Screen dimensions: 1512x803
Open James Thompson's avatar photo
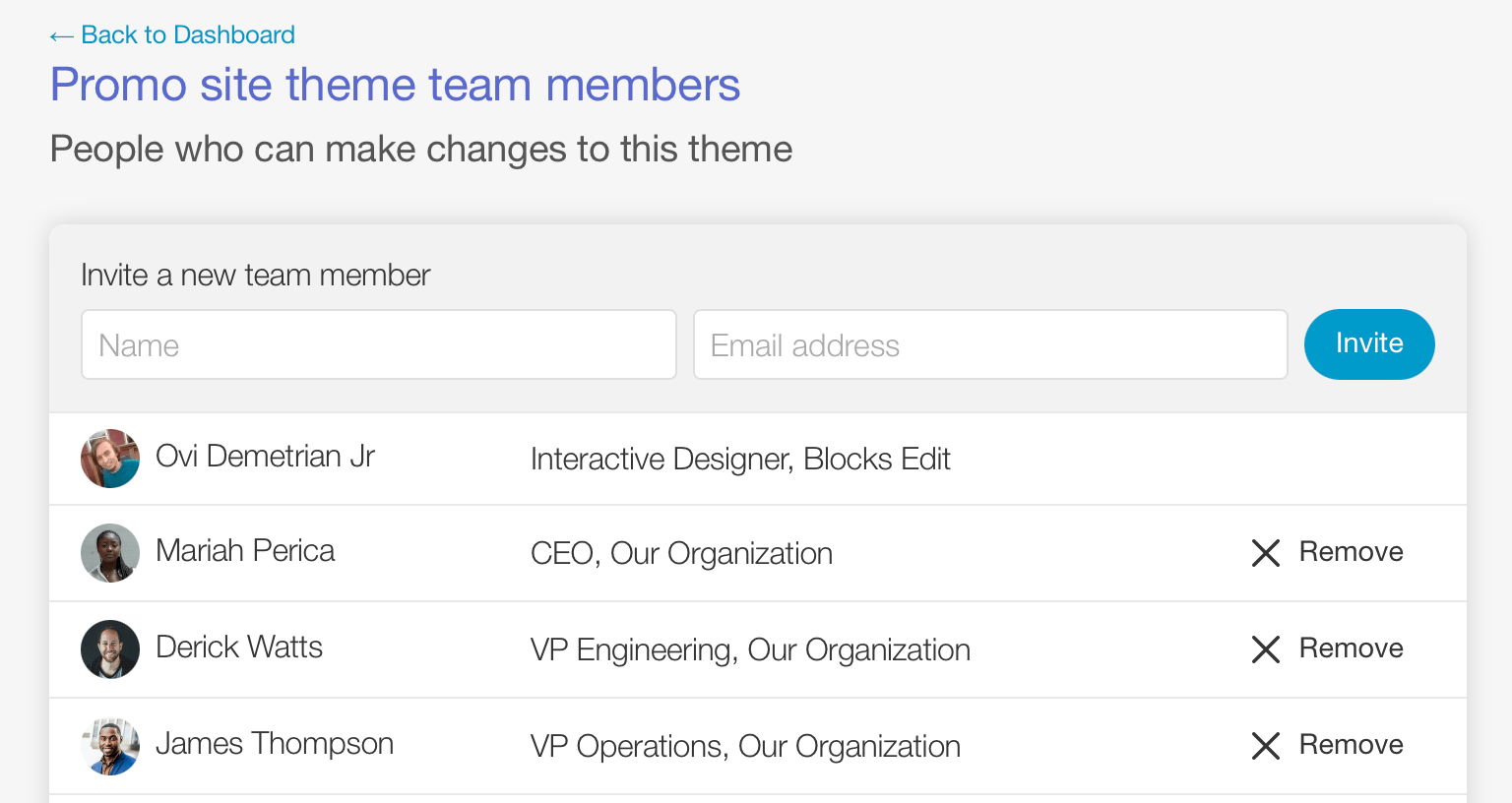pyautogui.click(x=110, y=746)
